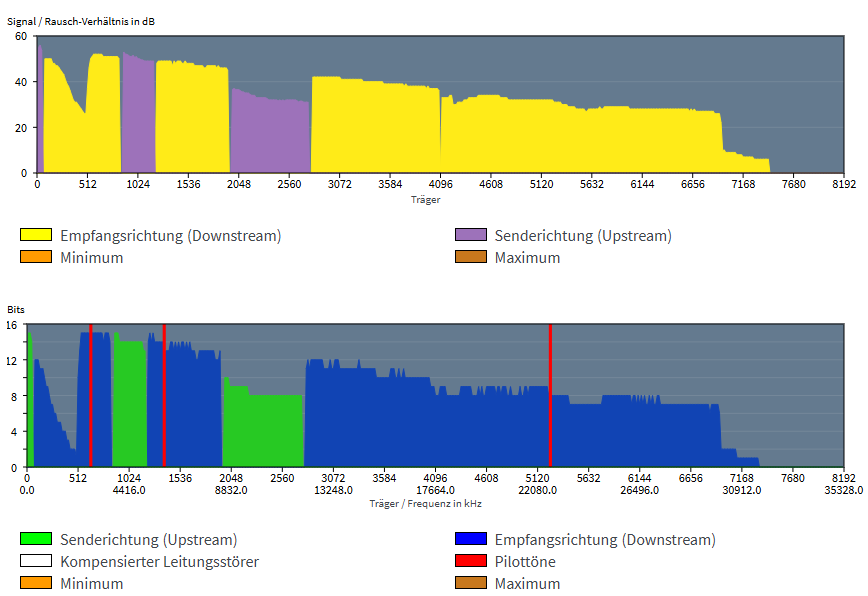Click the pilot tone line just left of 1536
The image size is (868, 596).
tap(164, 400)
